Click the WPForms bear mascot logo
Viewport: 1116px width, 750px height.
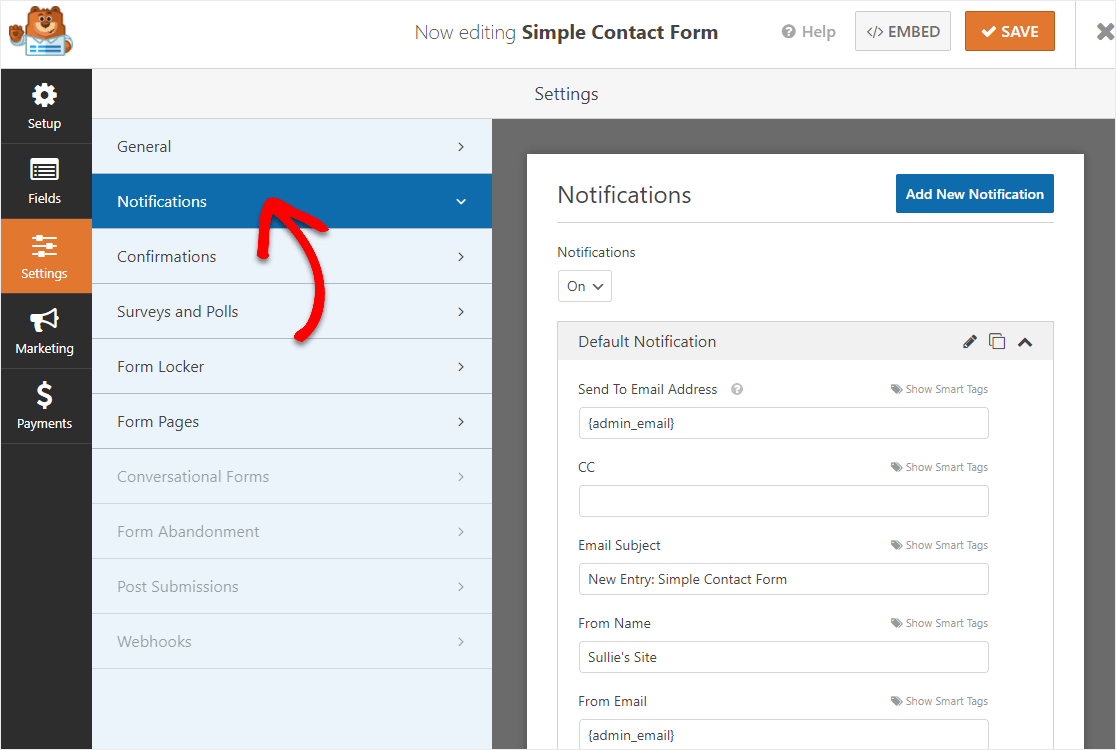41,32
